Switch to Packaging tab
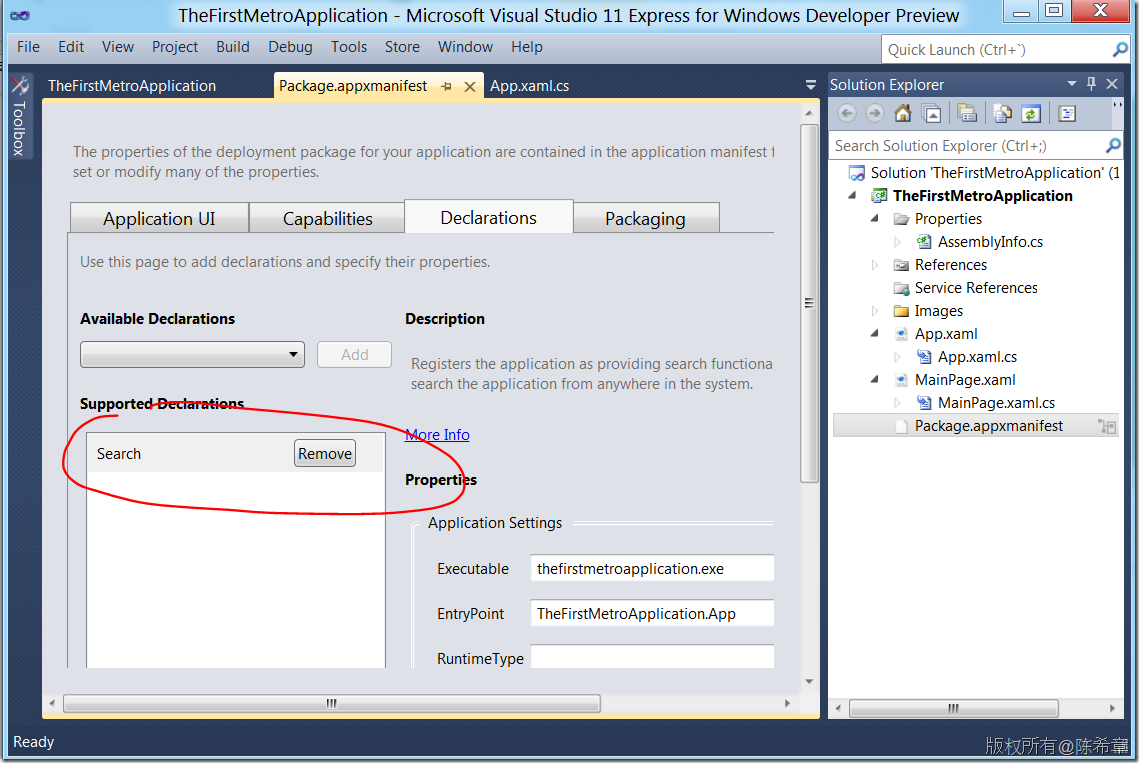The width and height of the screenshot is (1139, 763). click(646, 218)
